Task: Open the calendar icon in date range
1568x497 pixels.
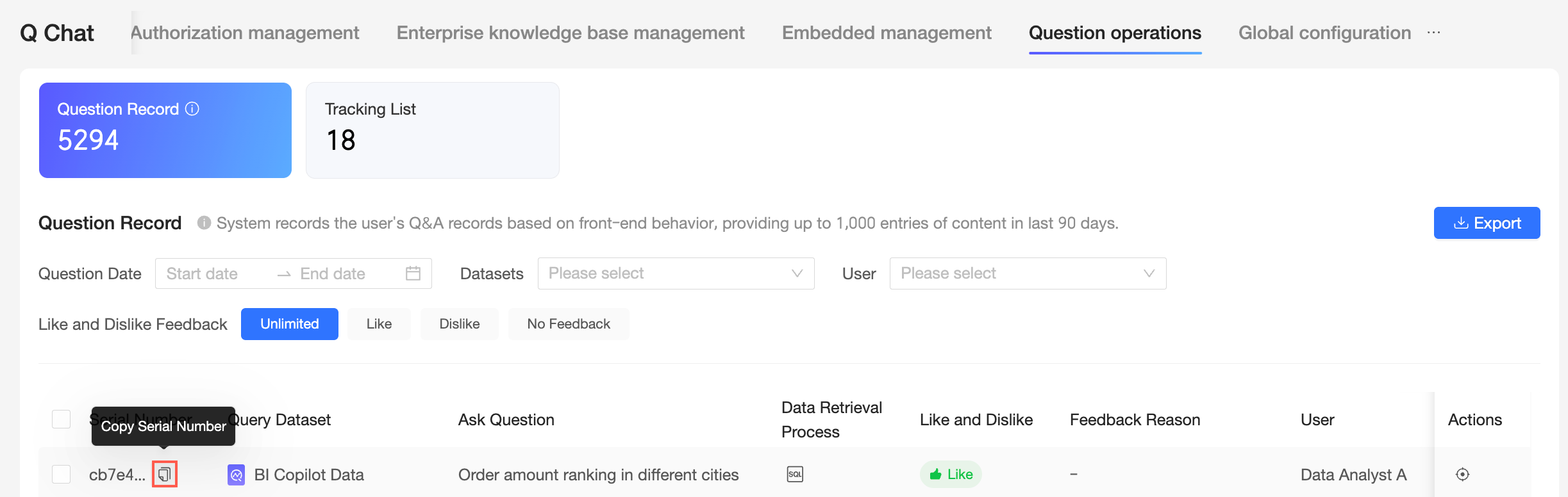Action: coord(413,273)
